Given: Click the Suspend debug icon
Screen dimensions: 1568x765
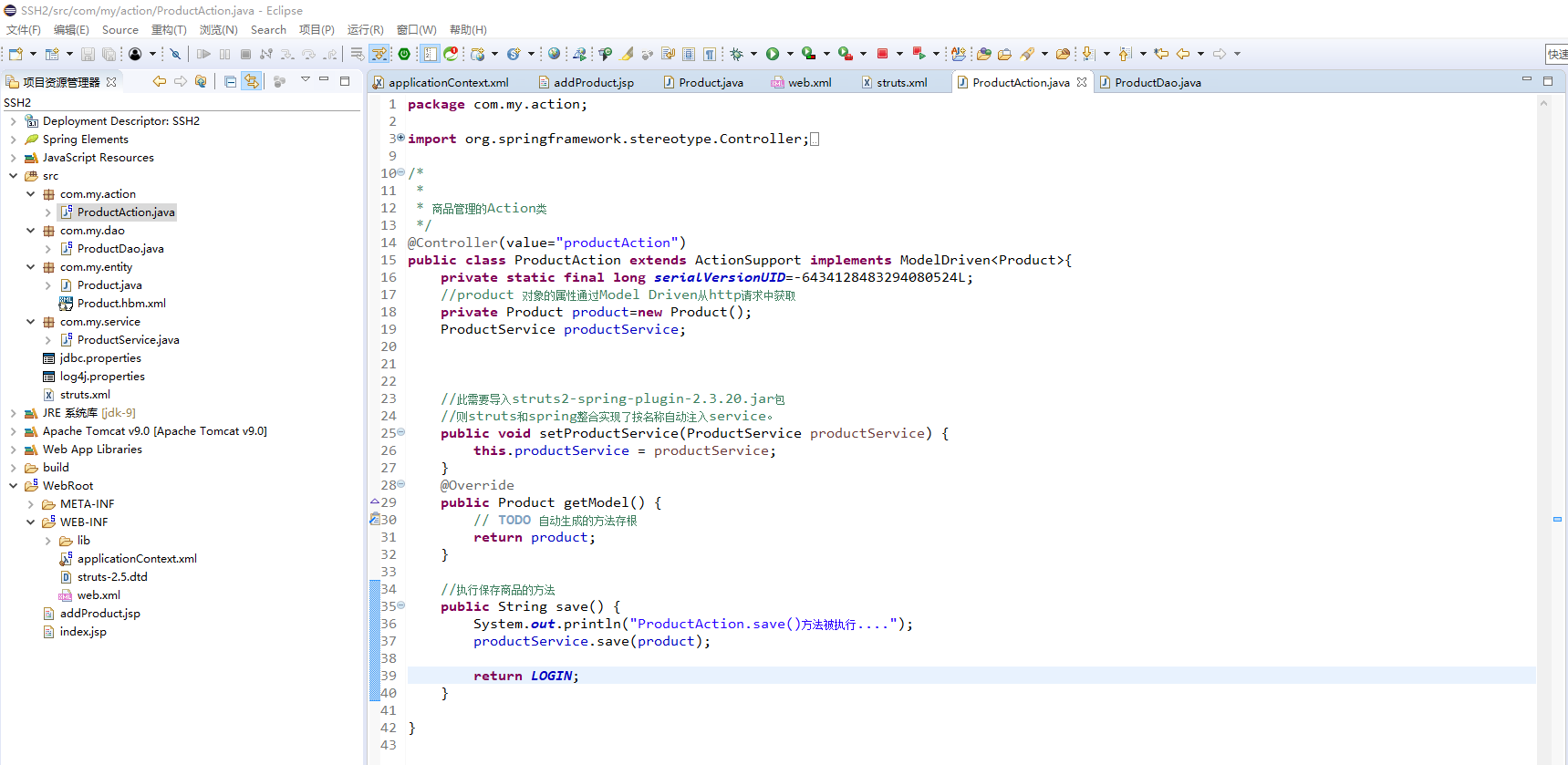Looking at the screenshot, I should point(224,54).
